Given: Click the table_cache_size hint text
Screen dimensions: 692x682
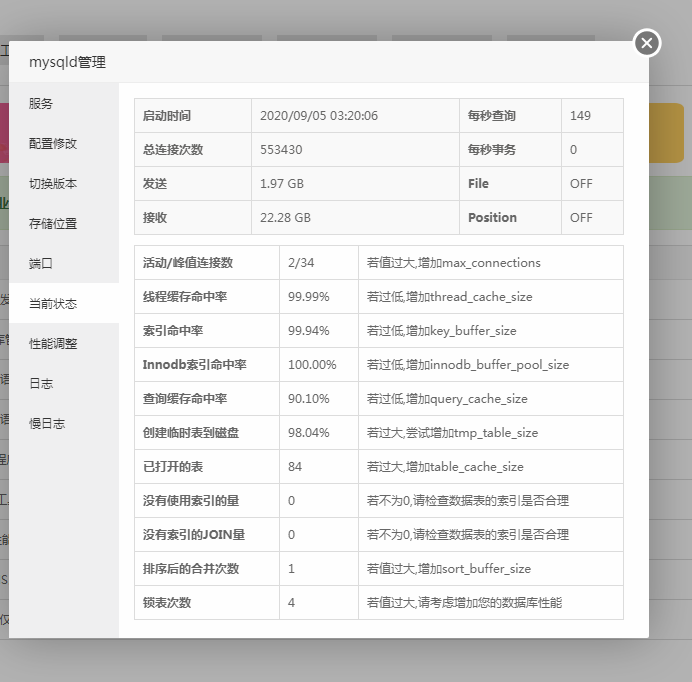Looking at the screenshot, I should [445, 467].
